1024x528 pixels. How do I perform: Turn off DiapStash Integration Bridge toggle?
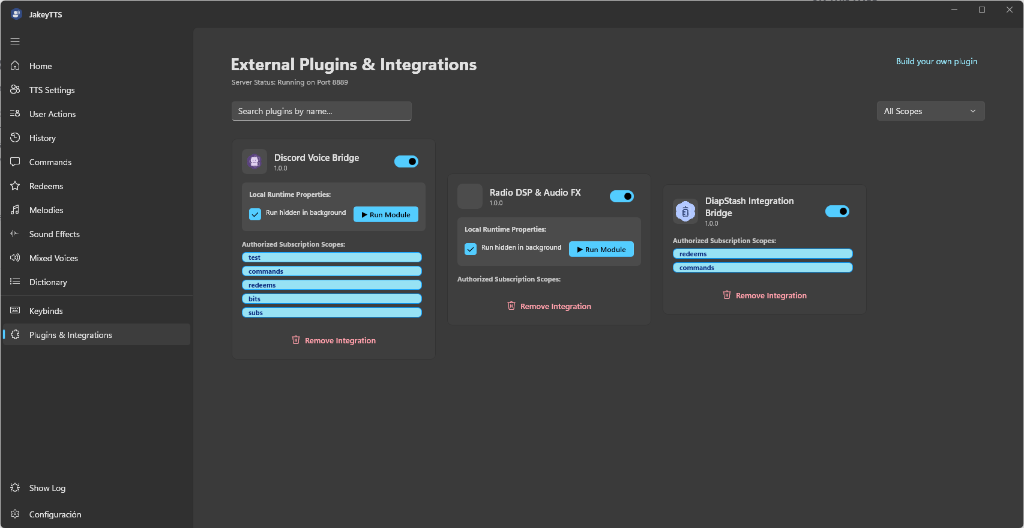click(x=837, y=211)
